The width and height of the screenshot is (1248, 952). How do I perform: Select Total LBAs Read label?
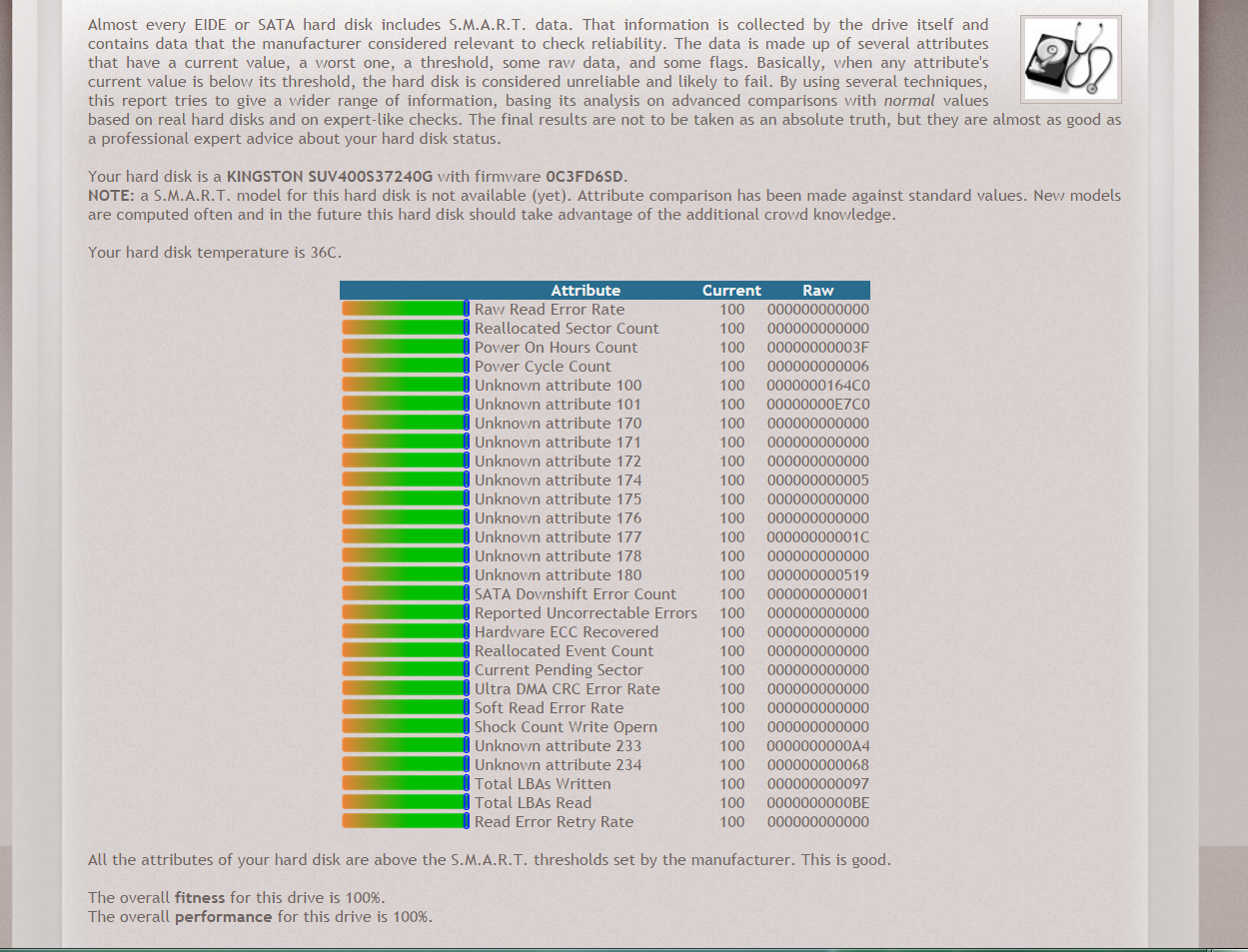pyautogui.click(x=533, y=803)
